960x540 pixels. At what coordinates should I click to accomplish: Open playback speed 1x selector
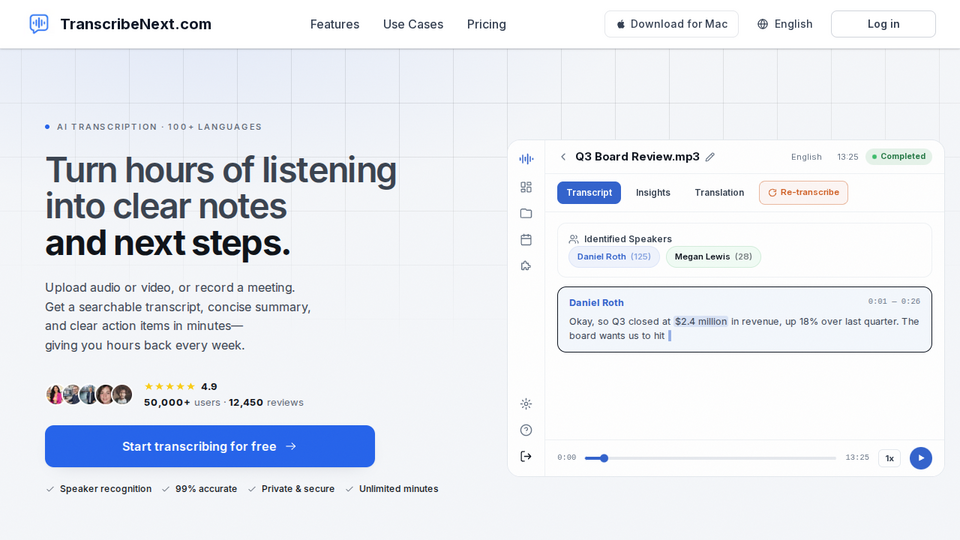point(890,458)
